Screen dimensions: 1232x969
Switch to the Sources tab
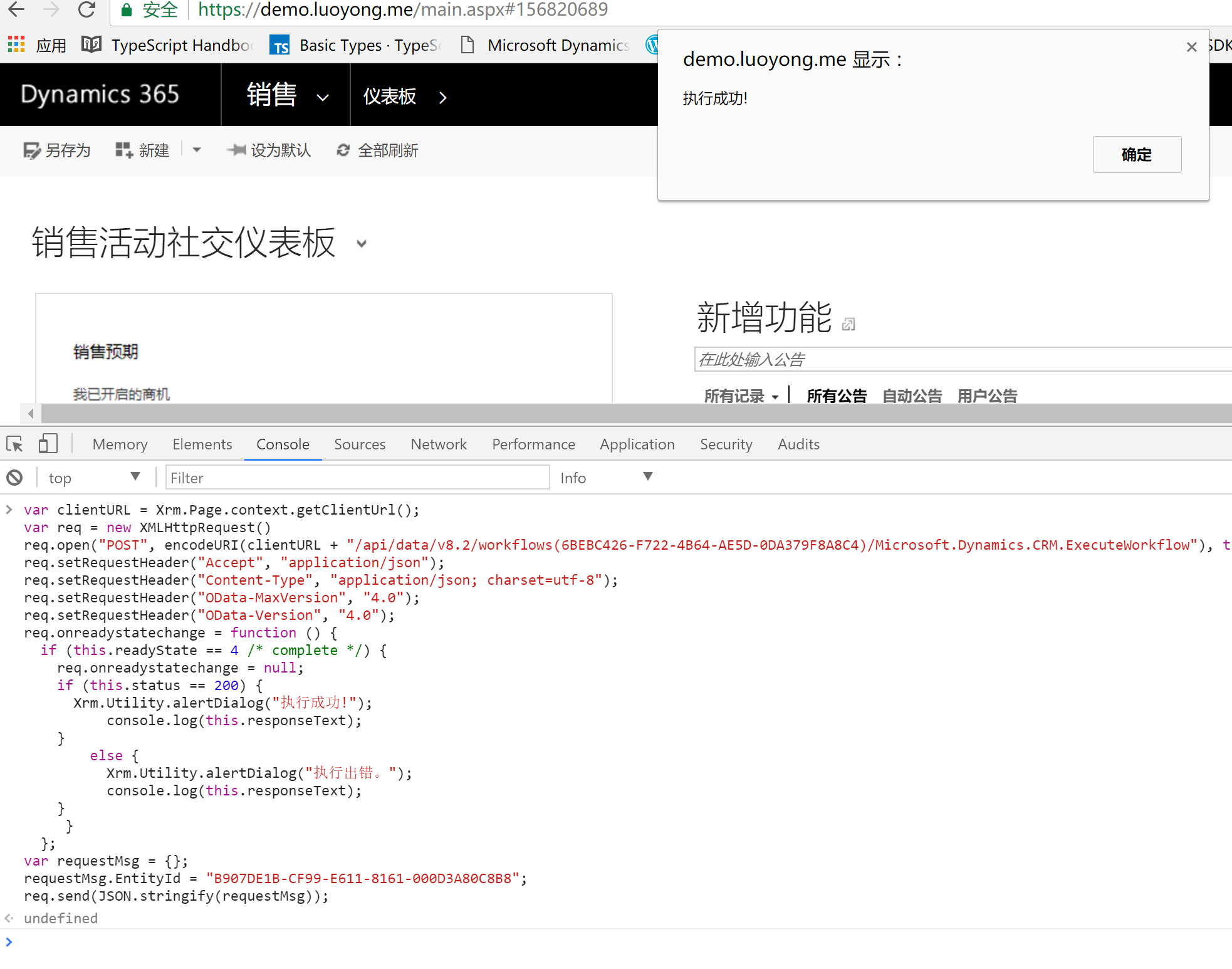coord(360,444)
